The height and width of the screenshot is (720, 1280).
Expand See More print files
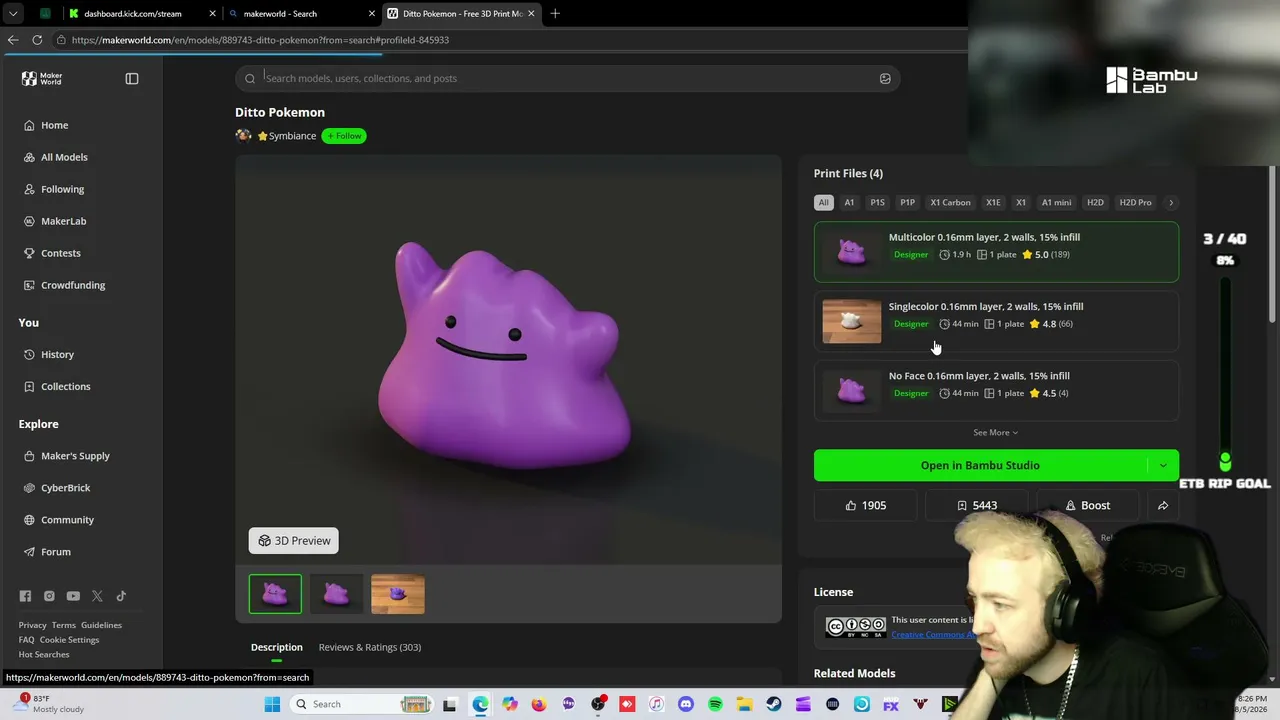tap(996, 433)
